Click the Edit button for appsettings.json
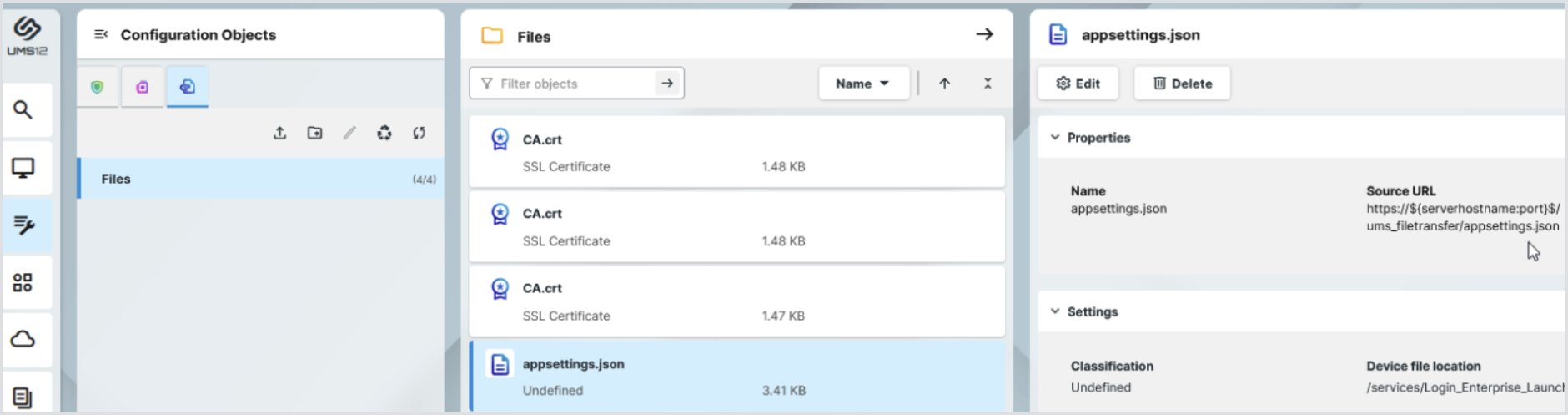The height and width of the screenshot is (415, 1568). point(1078,84)
